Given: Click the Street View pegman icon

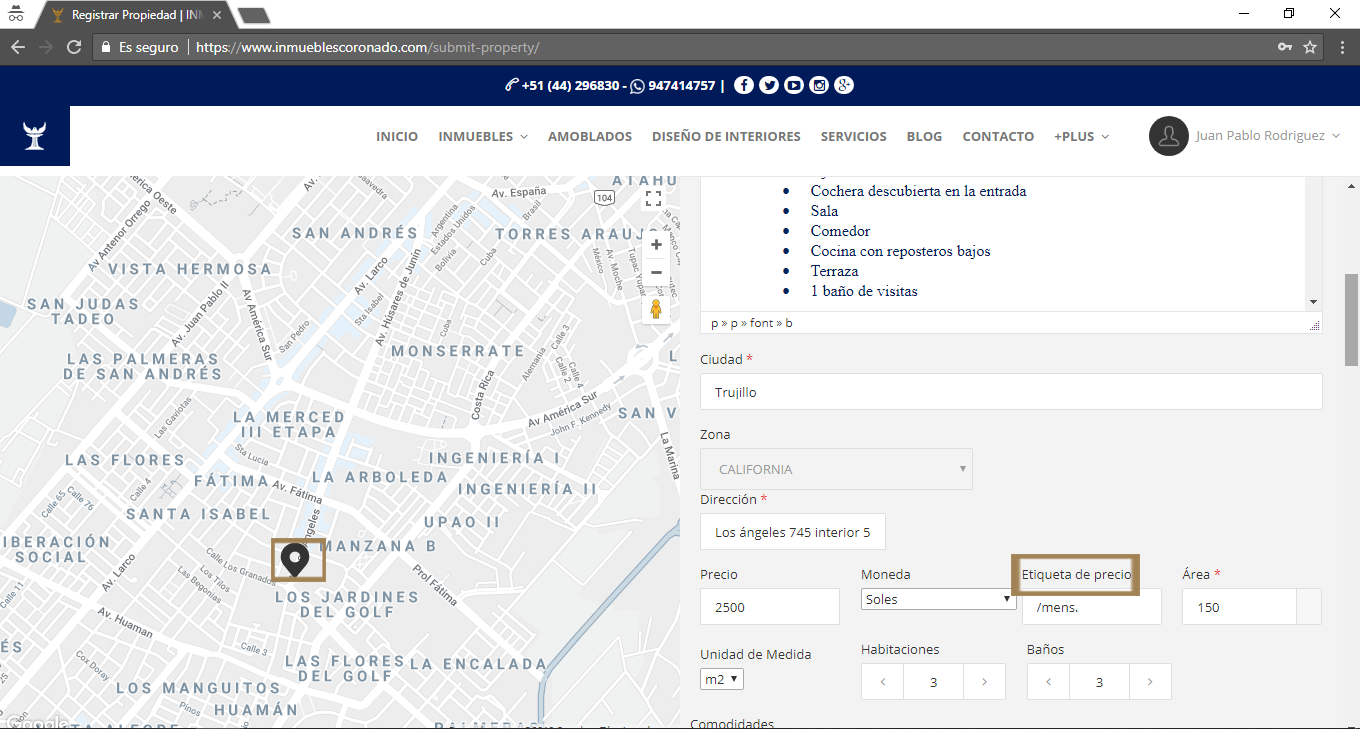Looking at the screenshot, I should click(656, 309).
